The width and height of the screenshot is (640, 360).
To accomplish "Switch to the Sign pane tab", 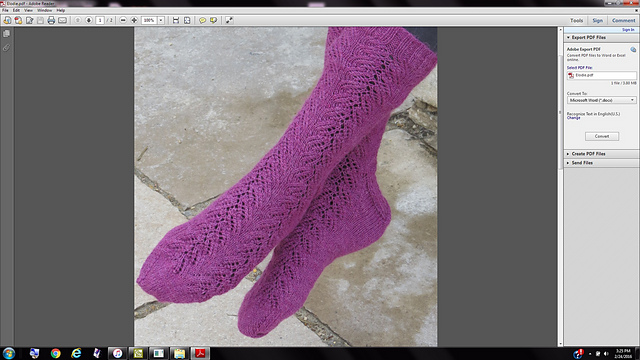I will (598, 20).
